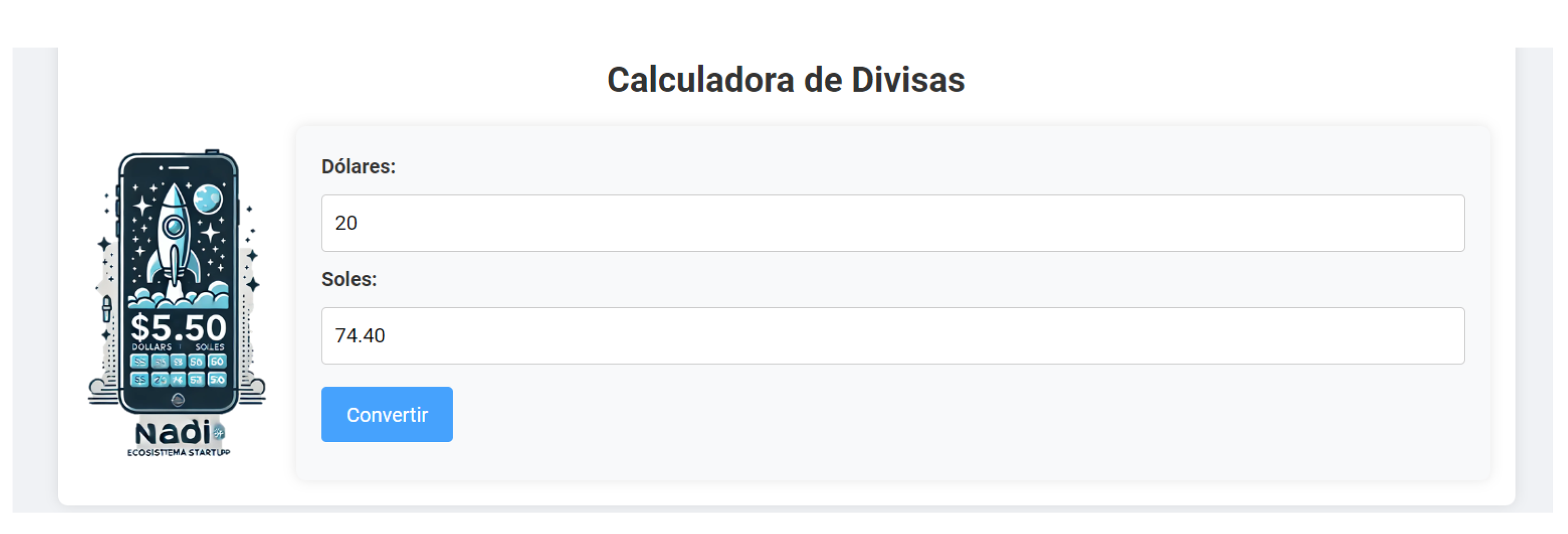
Task: Click into the Soles input field
Action: [892, 335]
